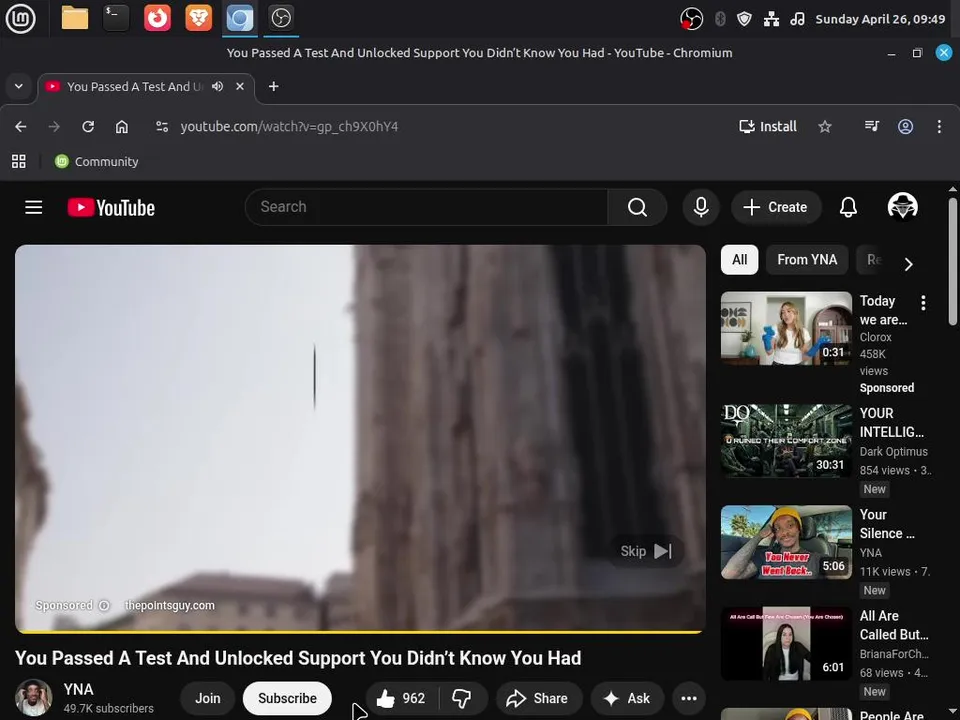
Task: Install the YouTube app
Action: (768, 127)
